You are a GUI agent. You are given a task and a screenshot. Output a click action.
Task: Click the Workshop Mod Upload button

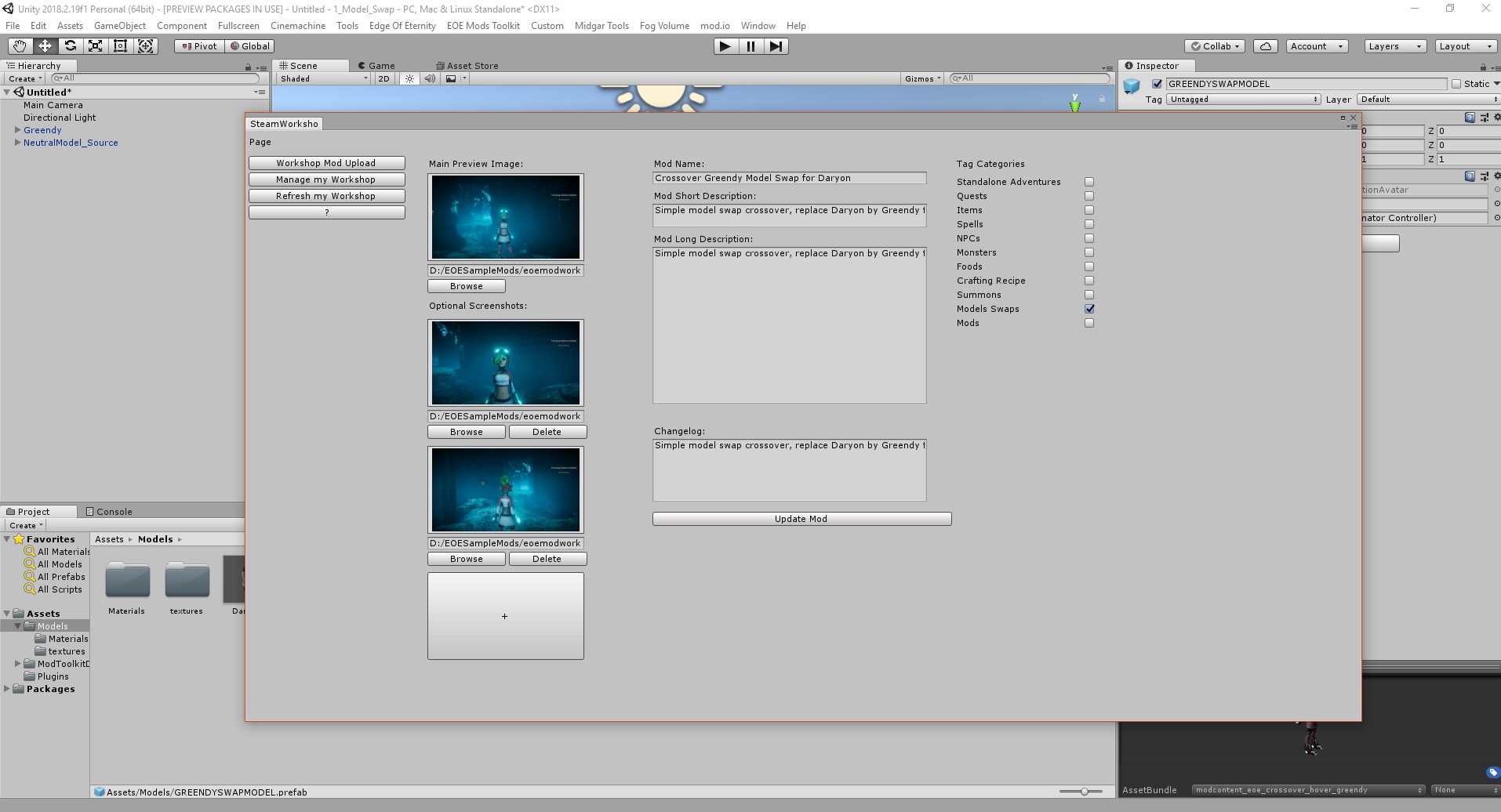tap(327, 163)
